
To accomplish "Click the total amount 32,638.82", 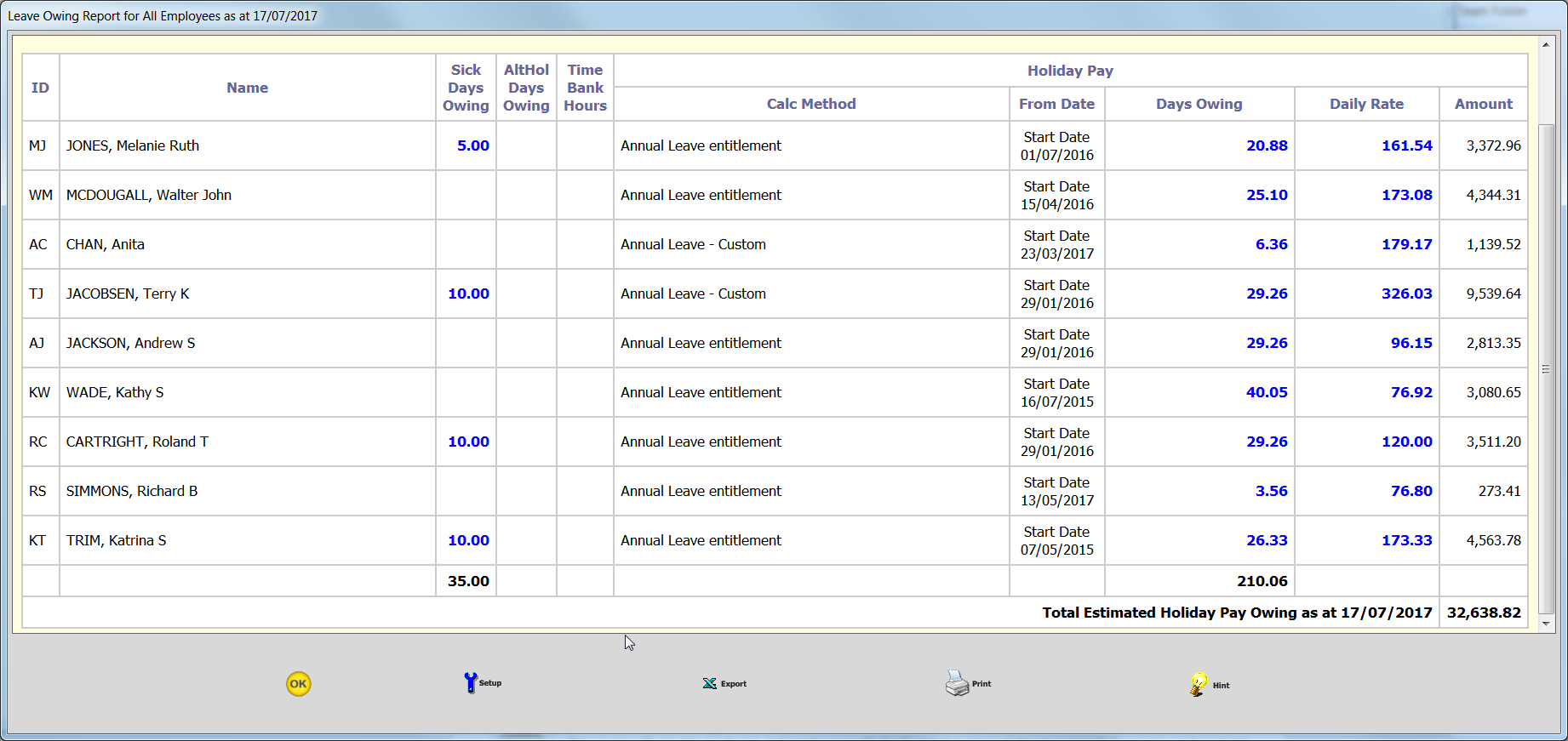I will (1483, 613).
